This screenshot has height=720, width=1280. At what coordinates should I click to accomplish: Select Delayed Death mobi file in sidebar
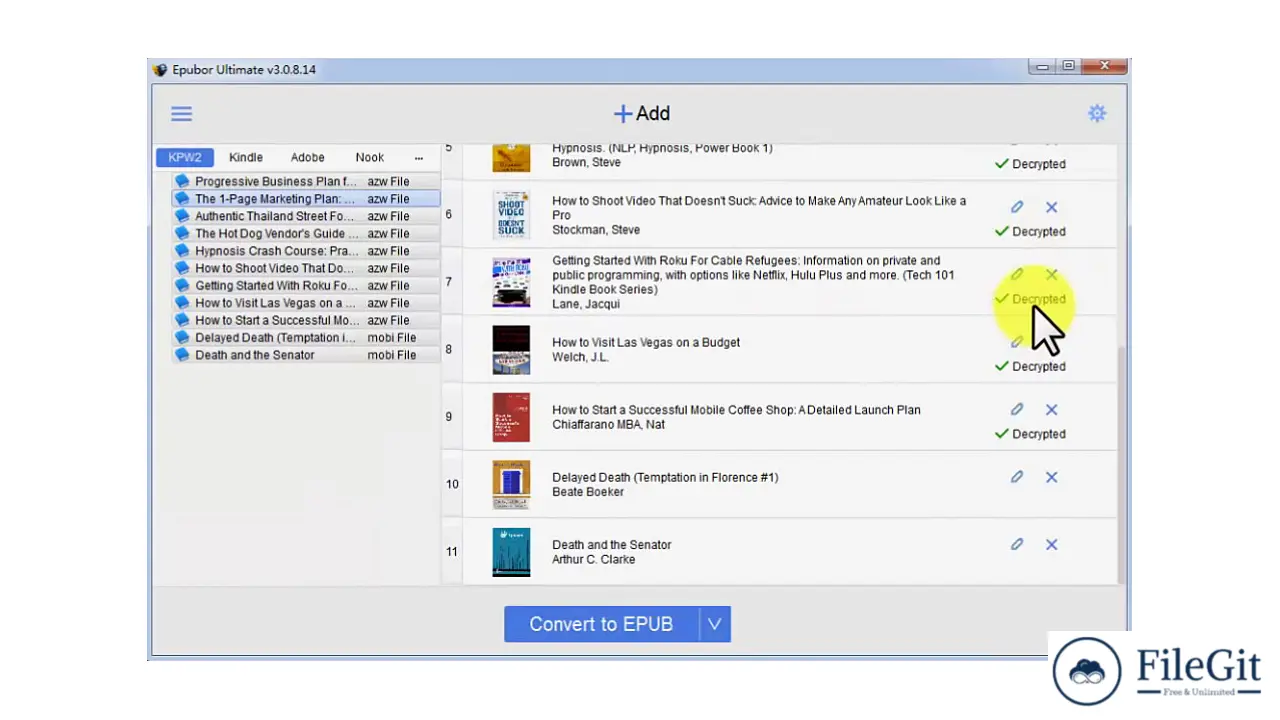(306, 337)
